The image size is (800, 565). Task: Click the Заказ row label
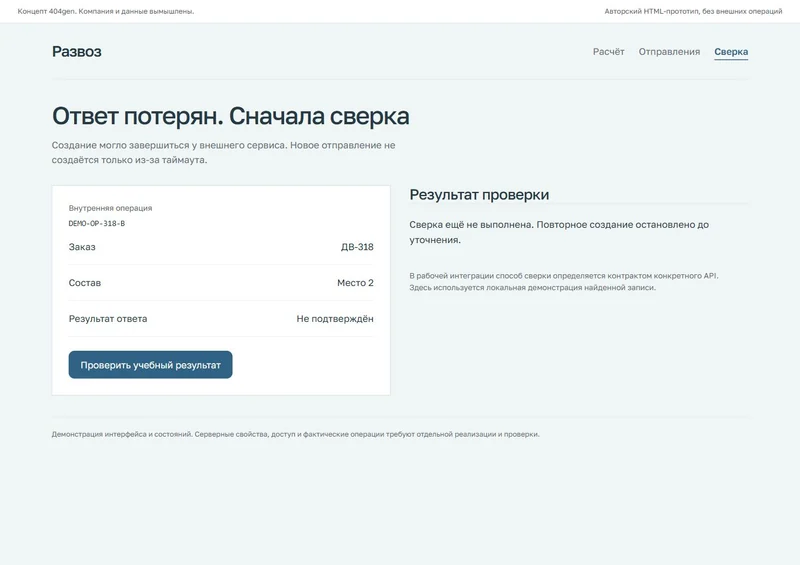[x=82, y=247]
